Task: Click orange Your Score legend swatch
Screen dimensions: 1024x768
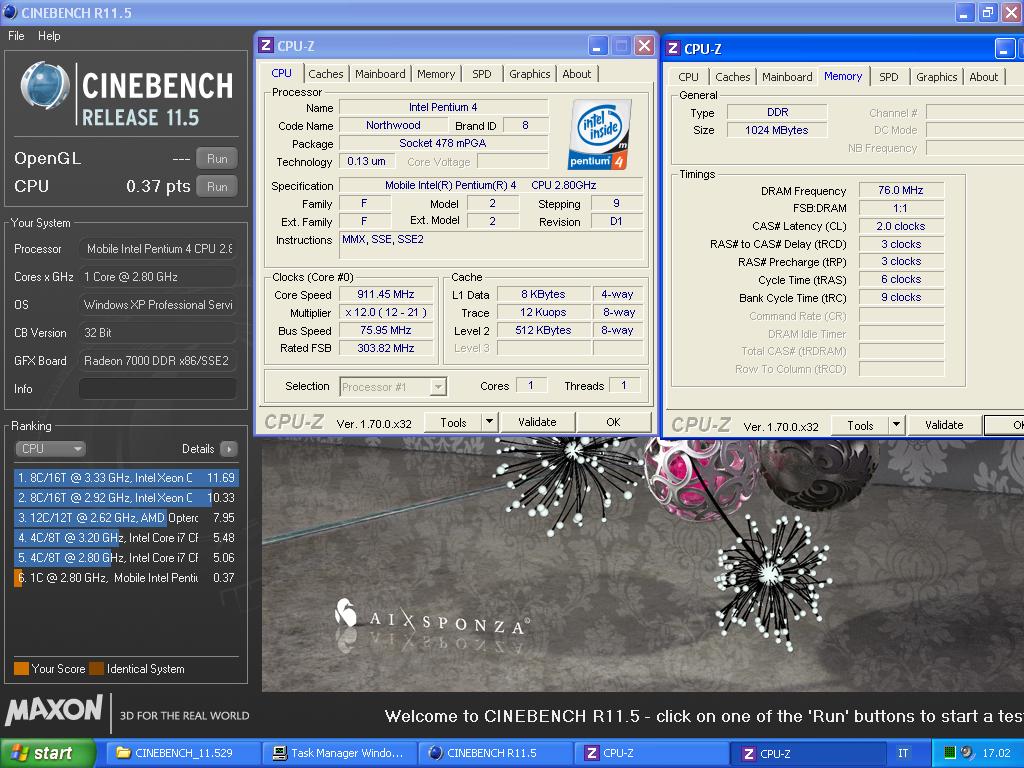Action: click(x=21, y=669)
